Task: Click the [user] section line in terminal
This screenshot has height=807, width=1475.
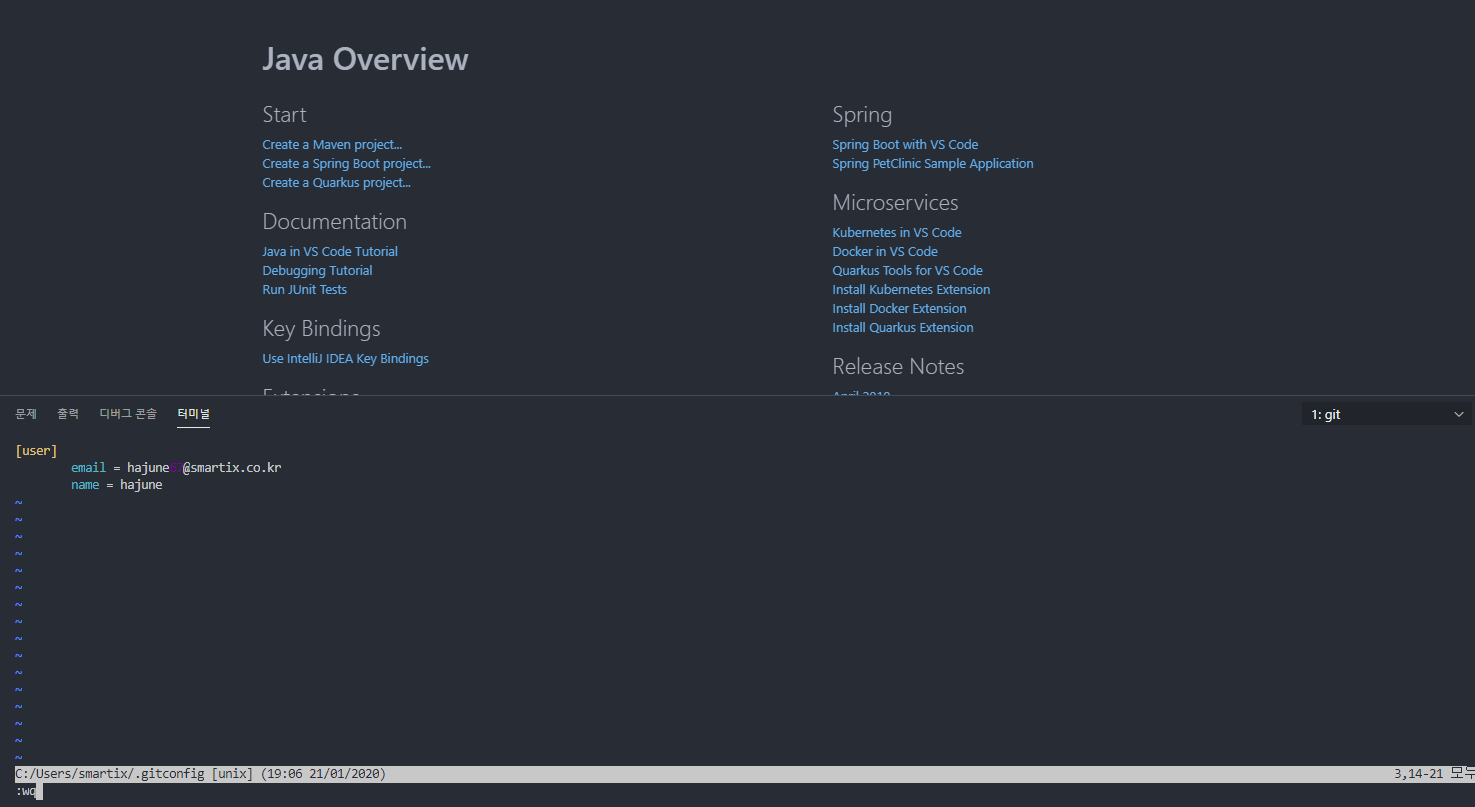Action: (x=36, y=451)
